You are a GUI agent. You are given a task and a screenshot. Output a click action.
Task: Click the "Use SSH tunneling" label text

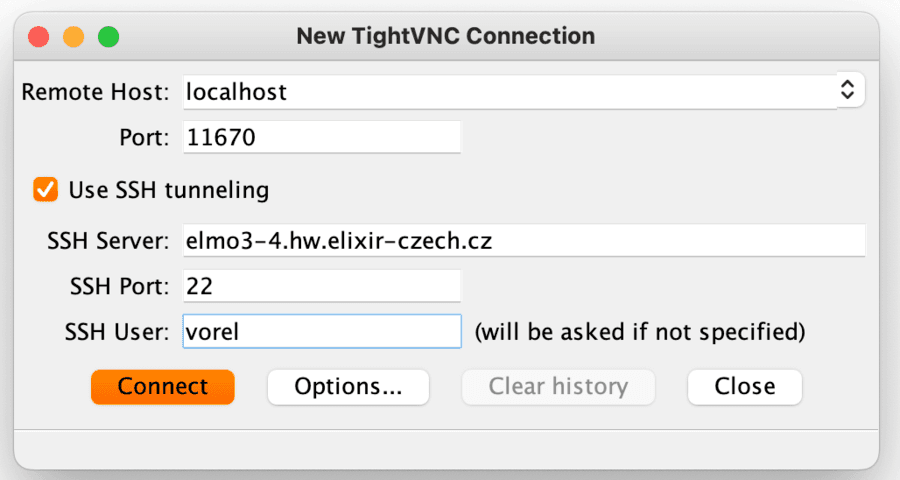(x=168, y=189)
